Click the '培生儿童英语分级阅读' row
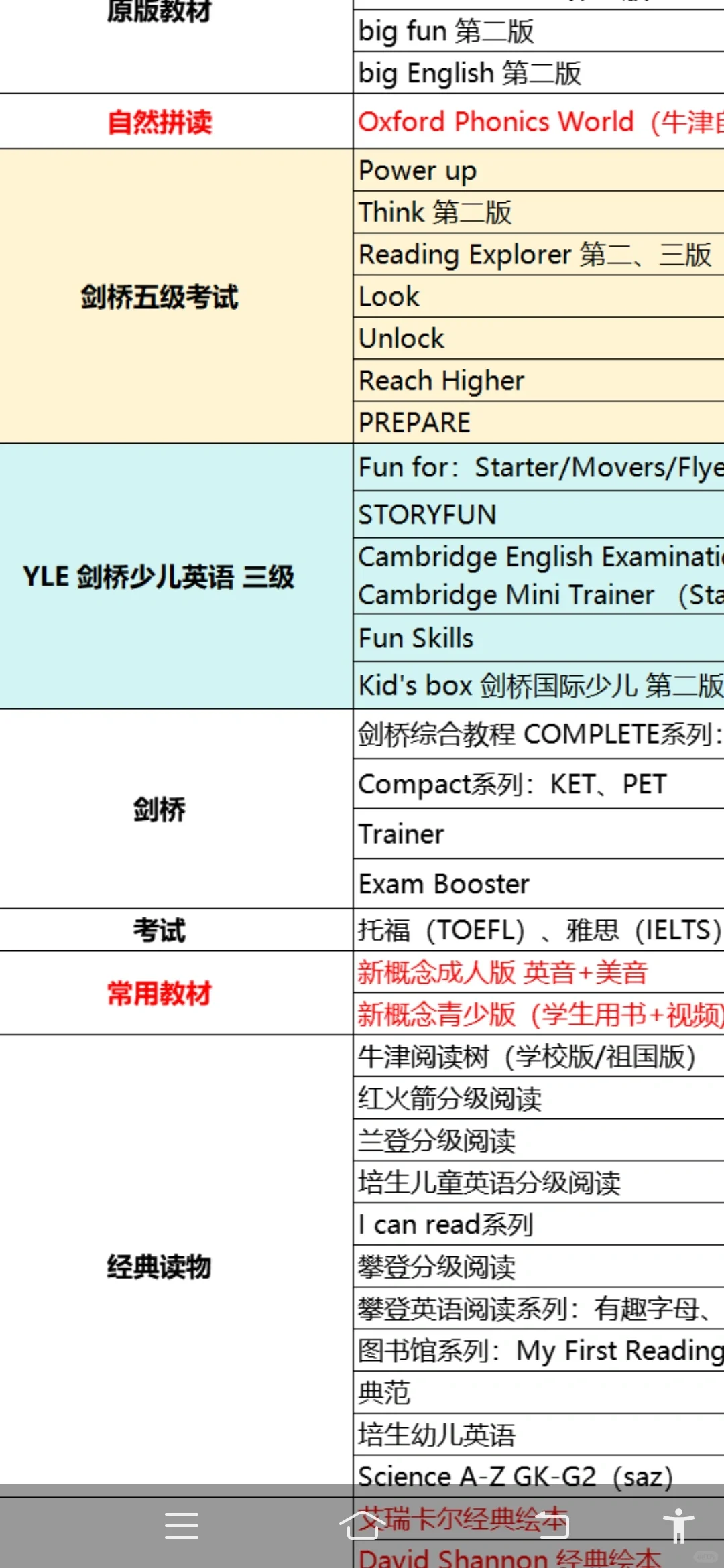Image resolution: width=724 pixels, height=1568 pixels. (x=539, y=1183)
